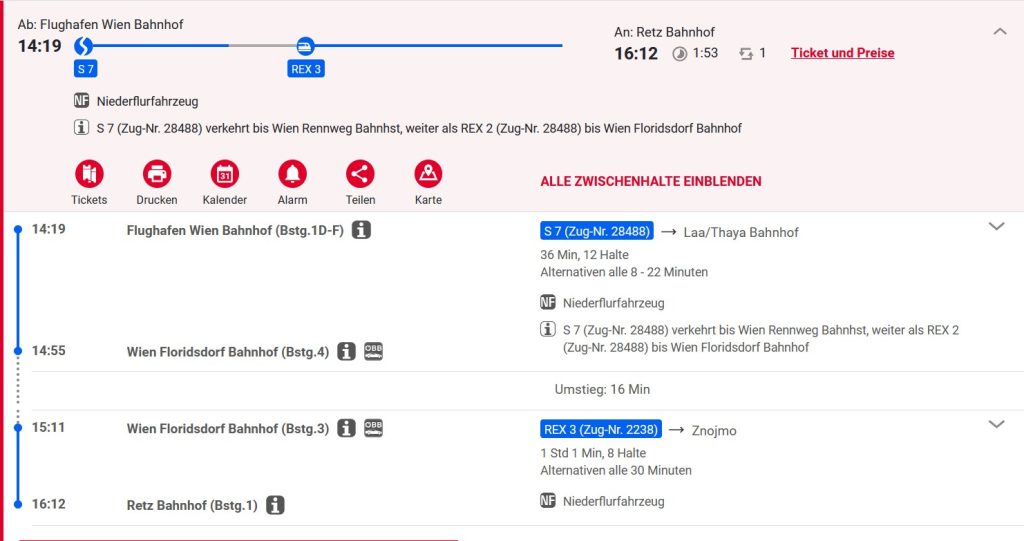Click REX 3 train marker on timeline
This screenshot has width=1024, height=541.
click(305, 46)
